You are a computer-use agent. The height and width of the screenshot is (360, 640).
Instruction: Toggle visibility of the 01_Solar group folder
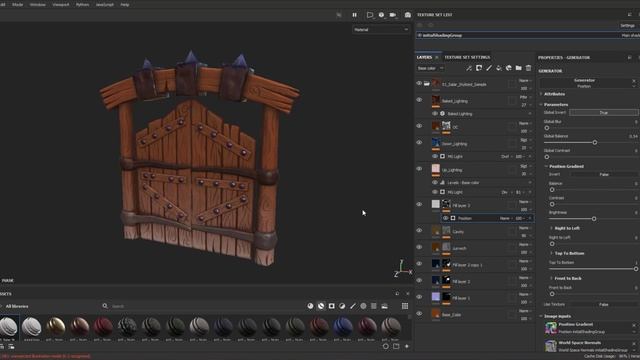coord(419,83)
